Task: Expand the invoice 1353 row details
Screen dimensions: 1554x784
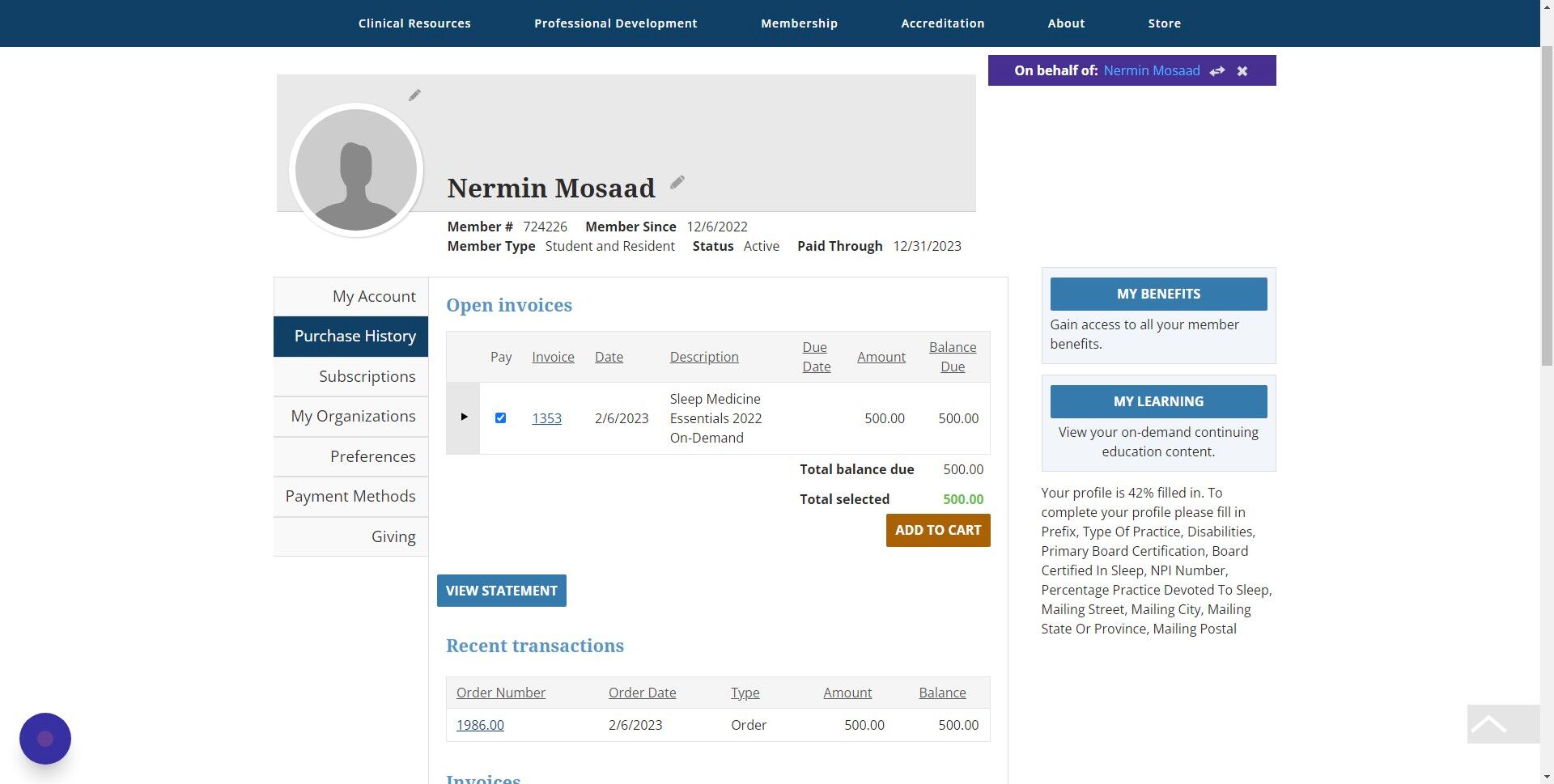Action: (464, 417)
